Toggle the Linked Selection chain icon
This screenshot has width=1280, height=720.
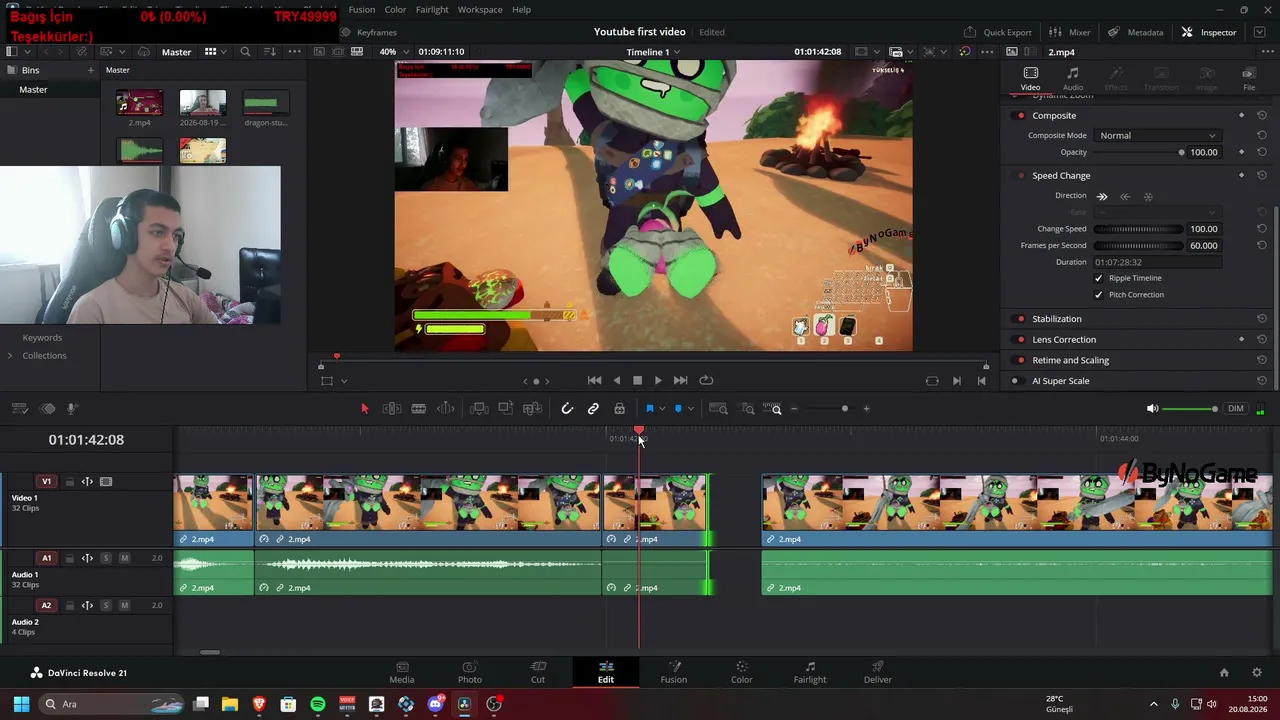point(593,408)
